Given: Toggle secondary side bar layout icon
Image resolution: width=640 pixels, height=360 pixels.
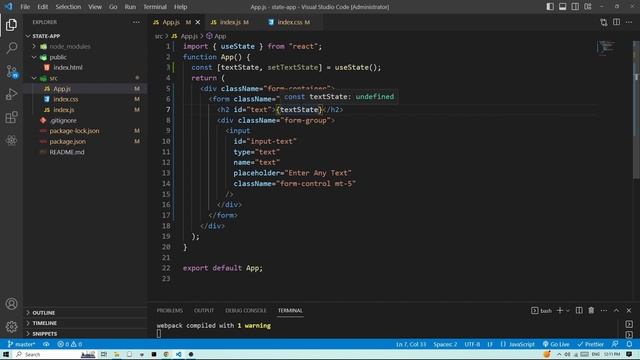Looking at the screenshot, I should (575, 7).
